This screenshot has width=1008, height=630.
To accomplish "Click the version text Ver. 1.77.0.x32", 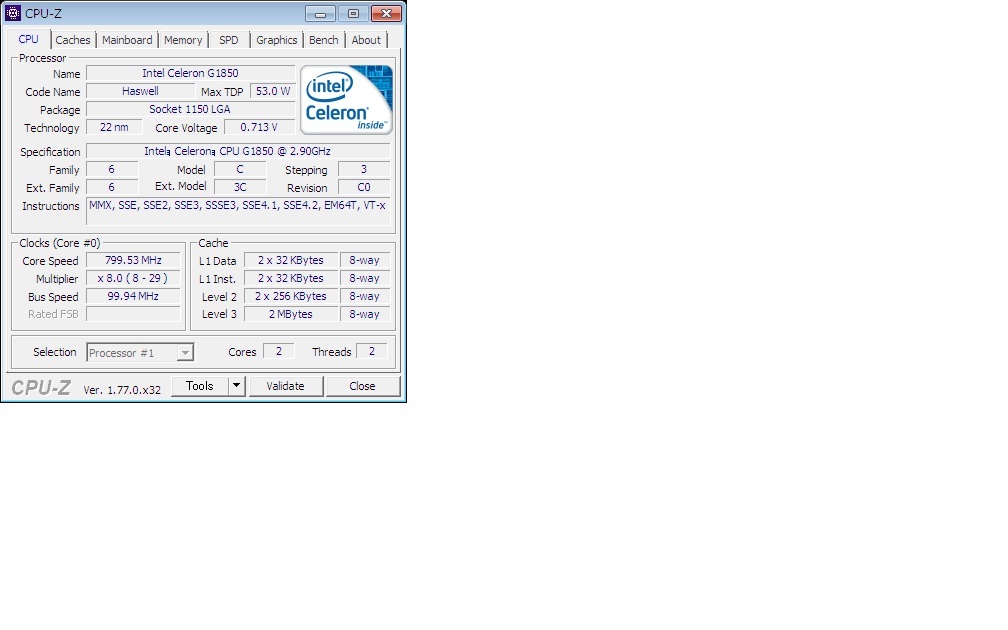I will (x=122, y=390).
